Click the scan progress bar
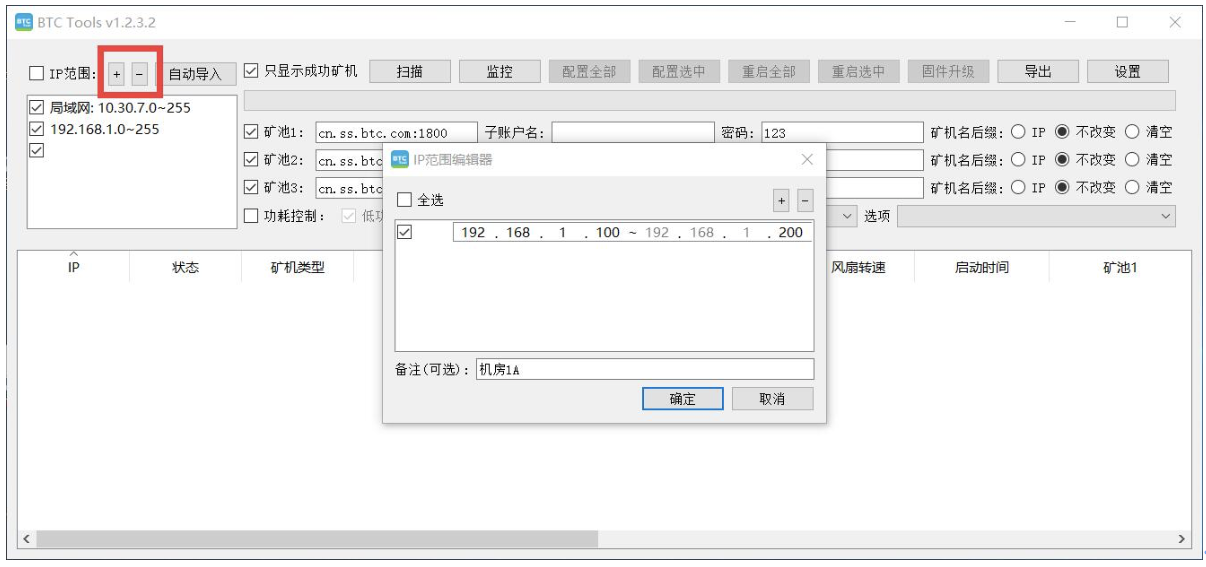 [x=710, y=100]
